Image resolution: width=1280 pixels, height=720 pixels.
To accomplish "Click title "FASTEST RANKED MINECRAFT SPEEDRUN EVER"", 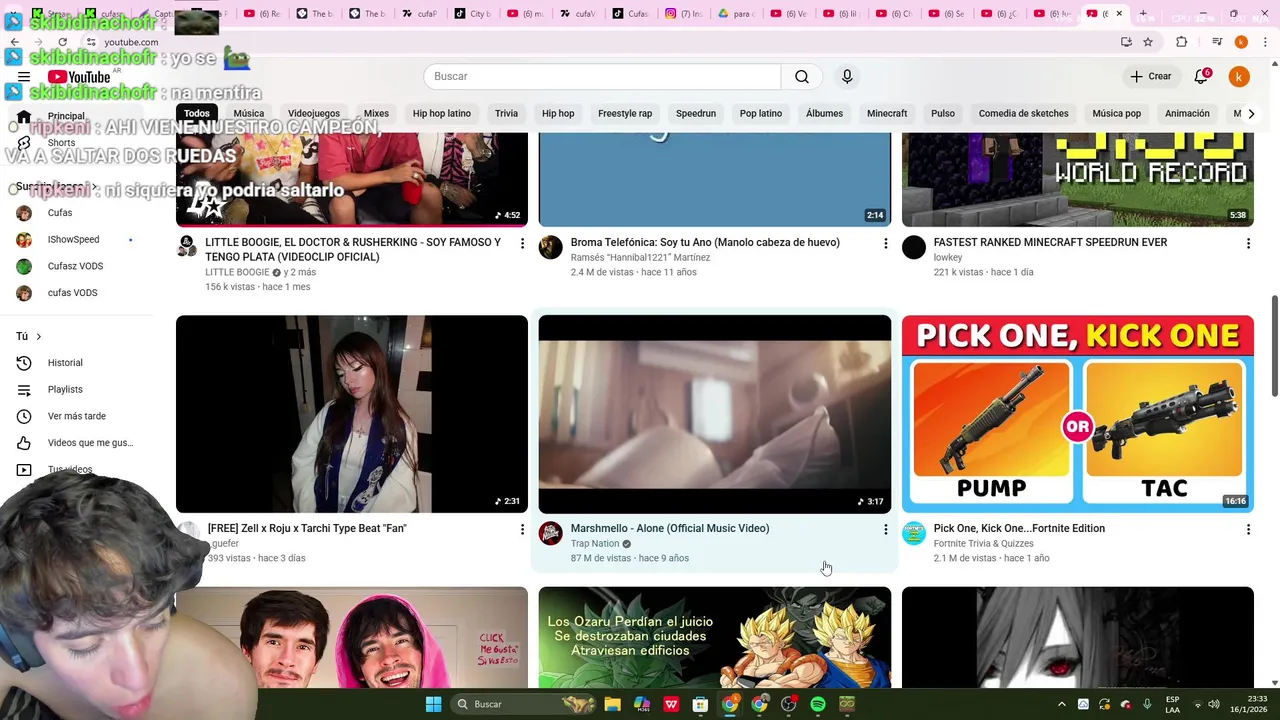I will tap(1050, 243).
